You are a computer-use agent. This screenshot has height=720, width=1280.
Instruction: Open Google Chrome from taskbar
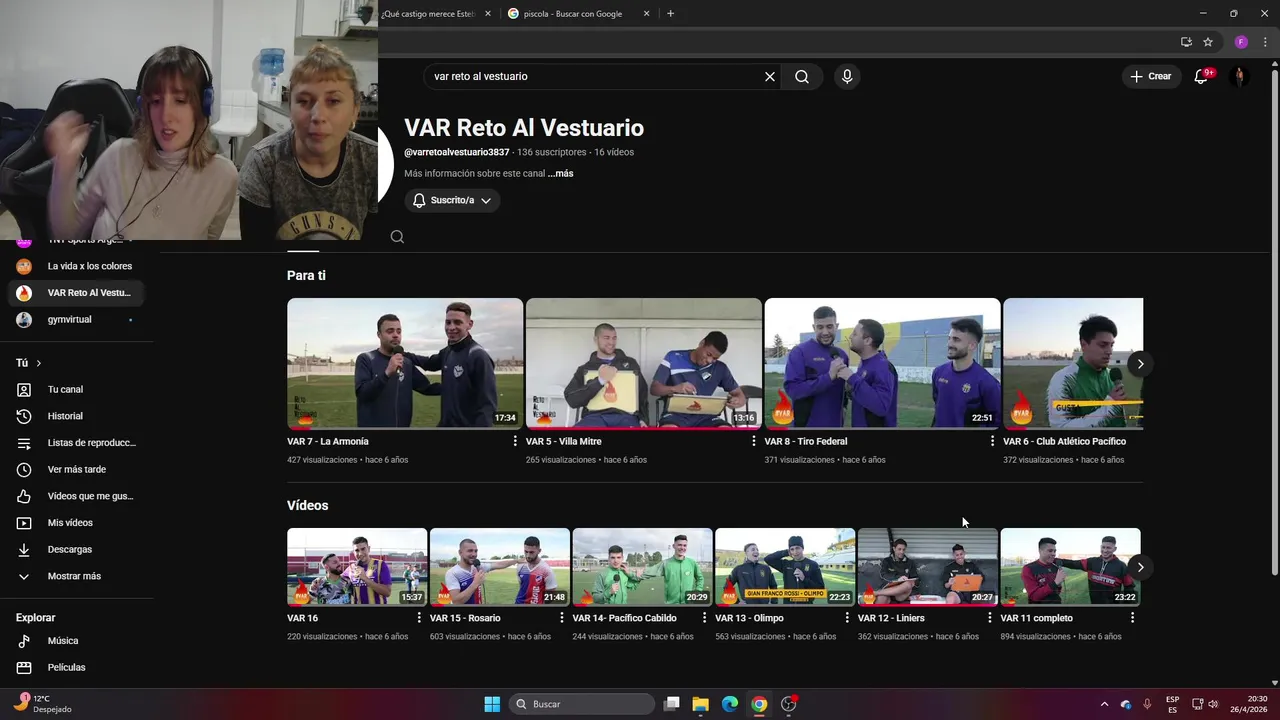(759, 704)
